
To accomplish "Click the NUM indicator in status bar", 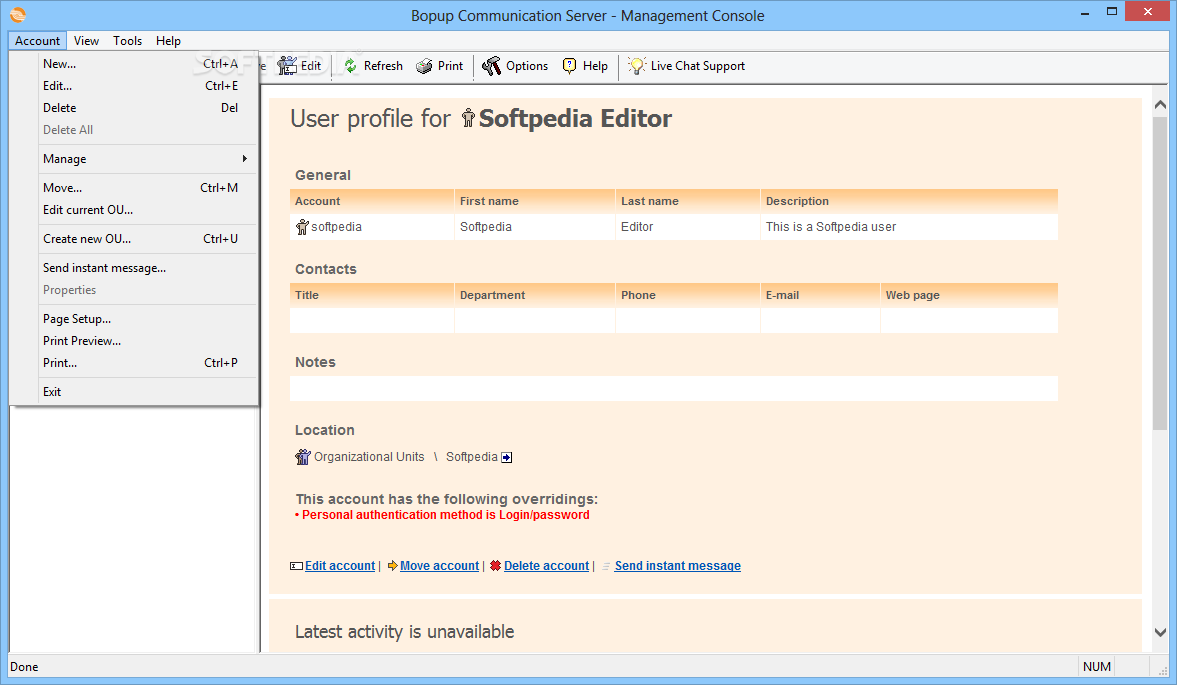I will [1097, 666].
